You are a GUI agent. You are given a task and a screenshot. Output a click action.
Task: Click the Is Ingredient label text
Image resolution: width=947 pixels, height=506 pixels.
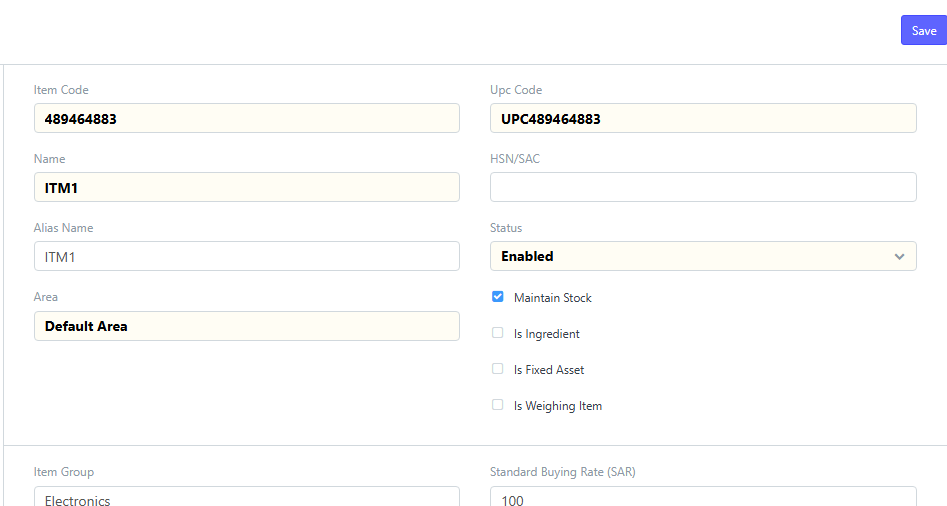[547, 334]
